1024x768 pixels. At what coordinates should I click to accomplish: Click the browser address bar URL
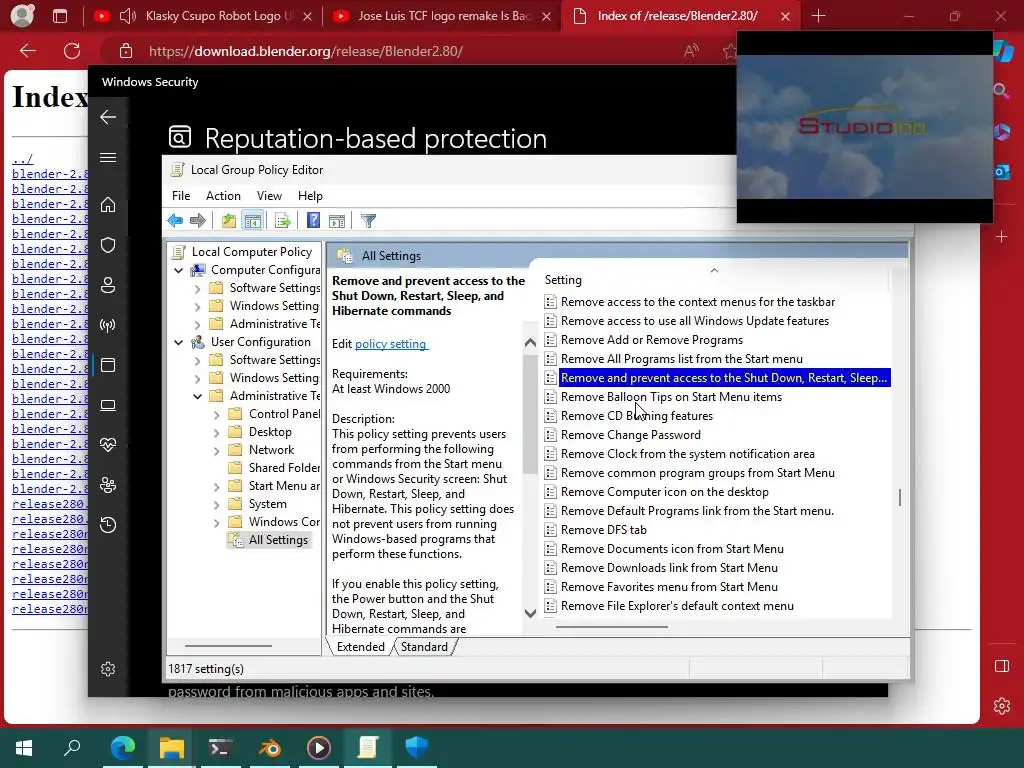(306, 51)
